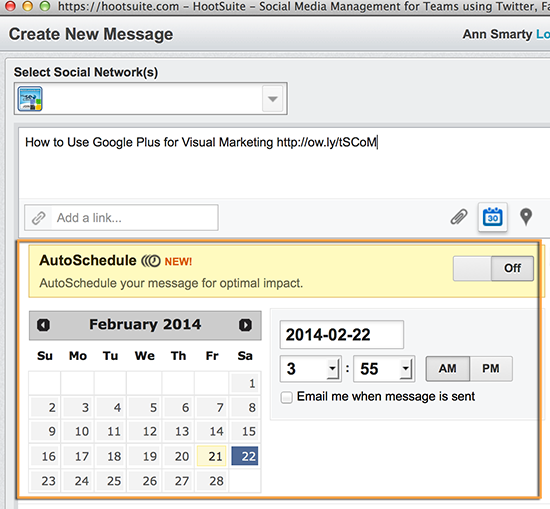The width and height of the screenshot is (550, 509).
Task: Select February 10 in the calendar
Action: [78, 431]
